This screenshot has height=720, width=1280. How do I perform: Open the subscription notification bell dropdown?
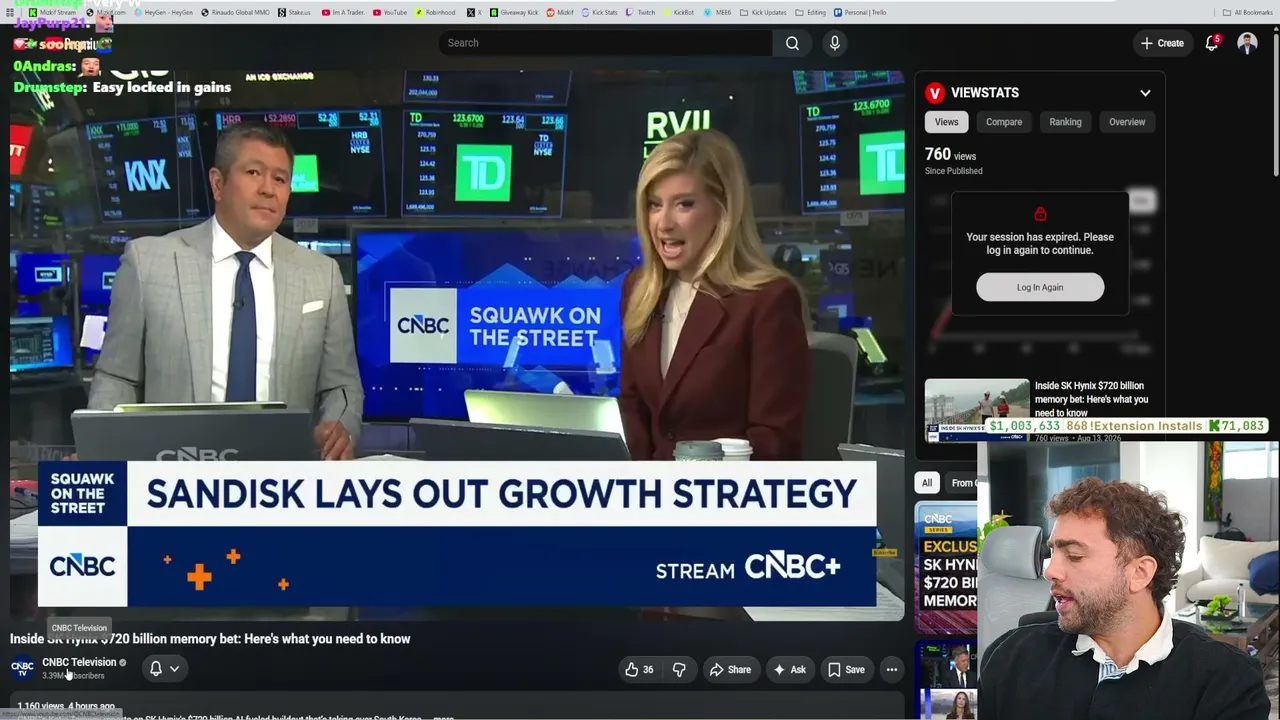pos(164,669)
